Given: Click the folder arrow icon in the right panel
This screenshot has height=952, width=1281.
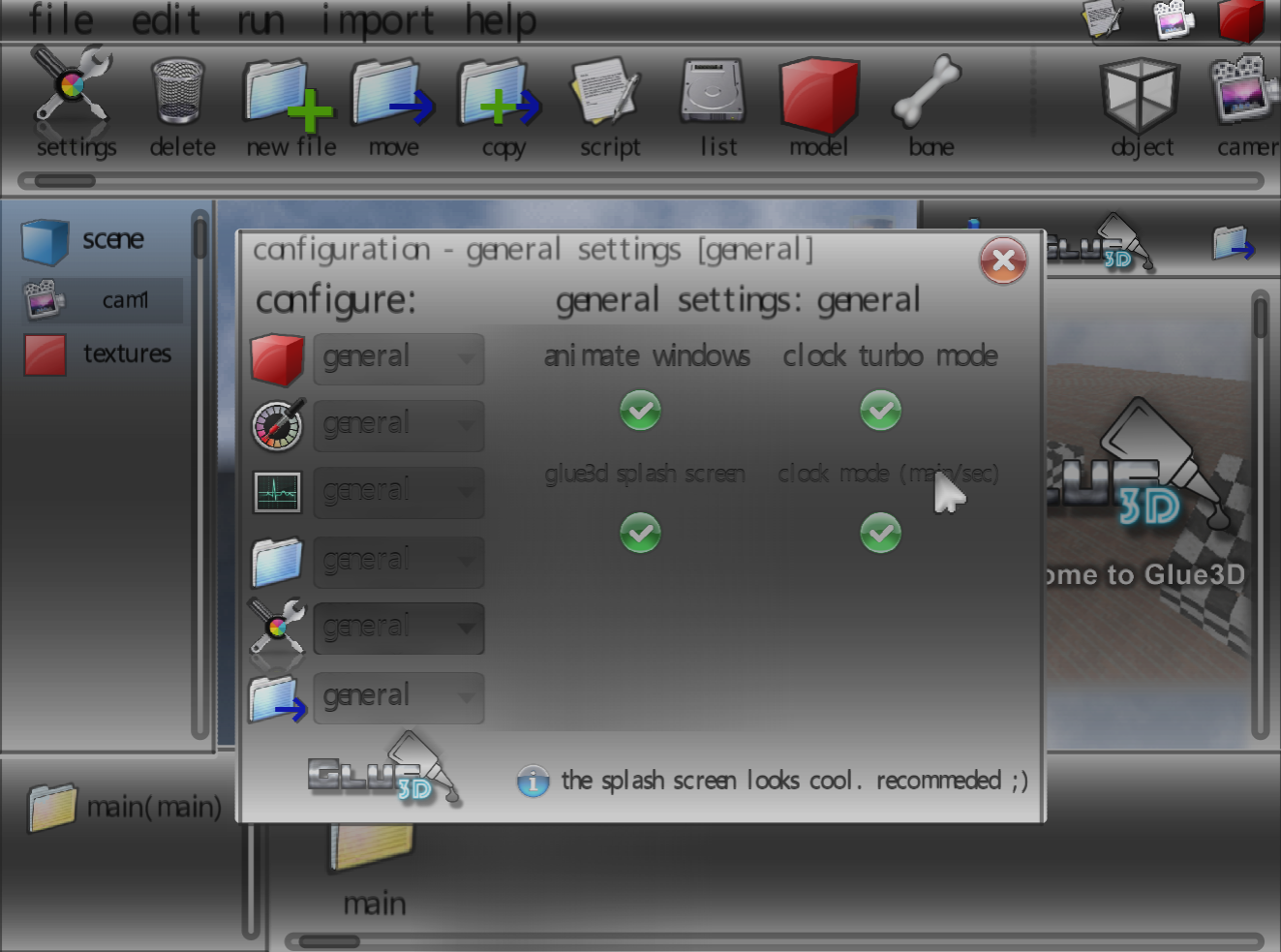Looking at the screenshot, I should pyautogui.click(x=1234, y=243).
